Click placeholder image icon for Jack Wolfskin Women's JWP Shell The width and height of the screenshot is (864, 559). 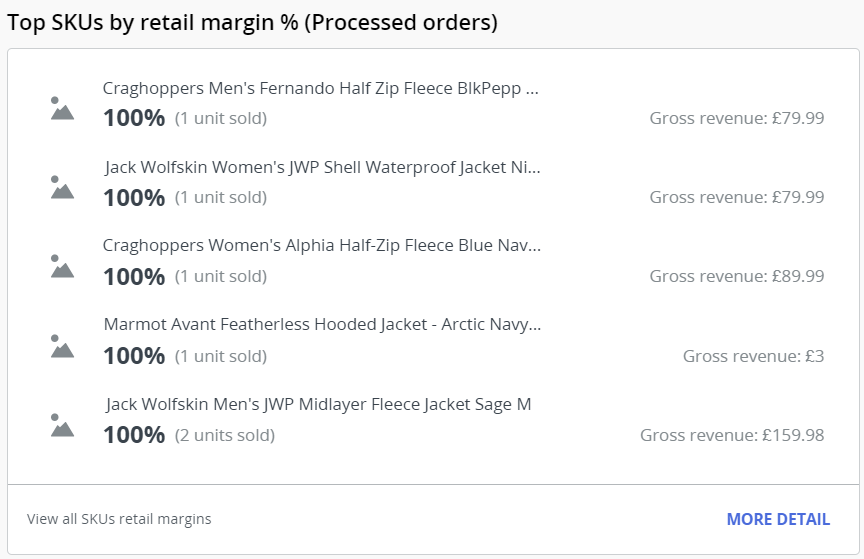click(x=62, y=187)
